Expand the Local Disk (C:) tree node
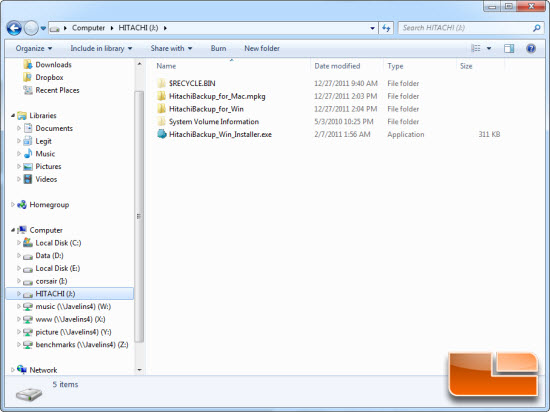 click(19, 243)
